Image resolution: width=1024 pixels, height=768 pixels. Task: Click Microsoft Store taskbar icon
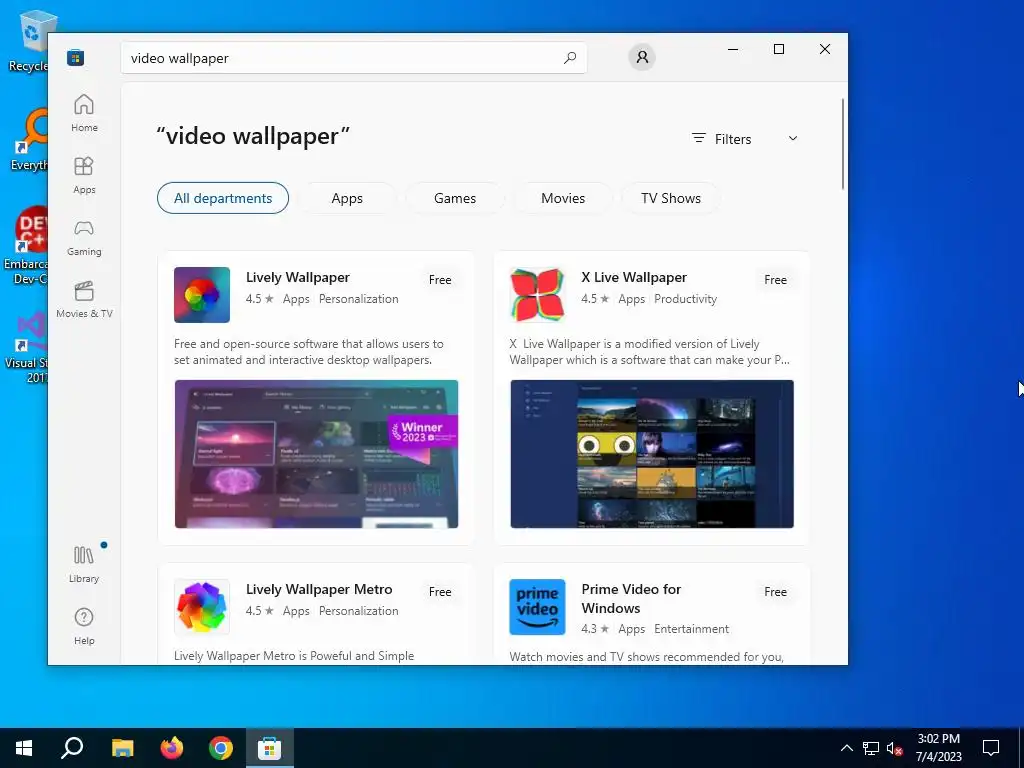pyautogui.click(x=270, y=748)
